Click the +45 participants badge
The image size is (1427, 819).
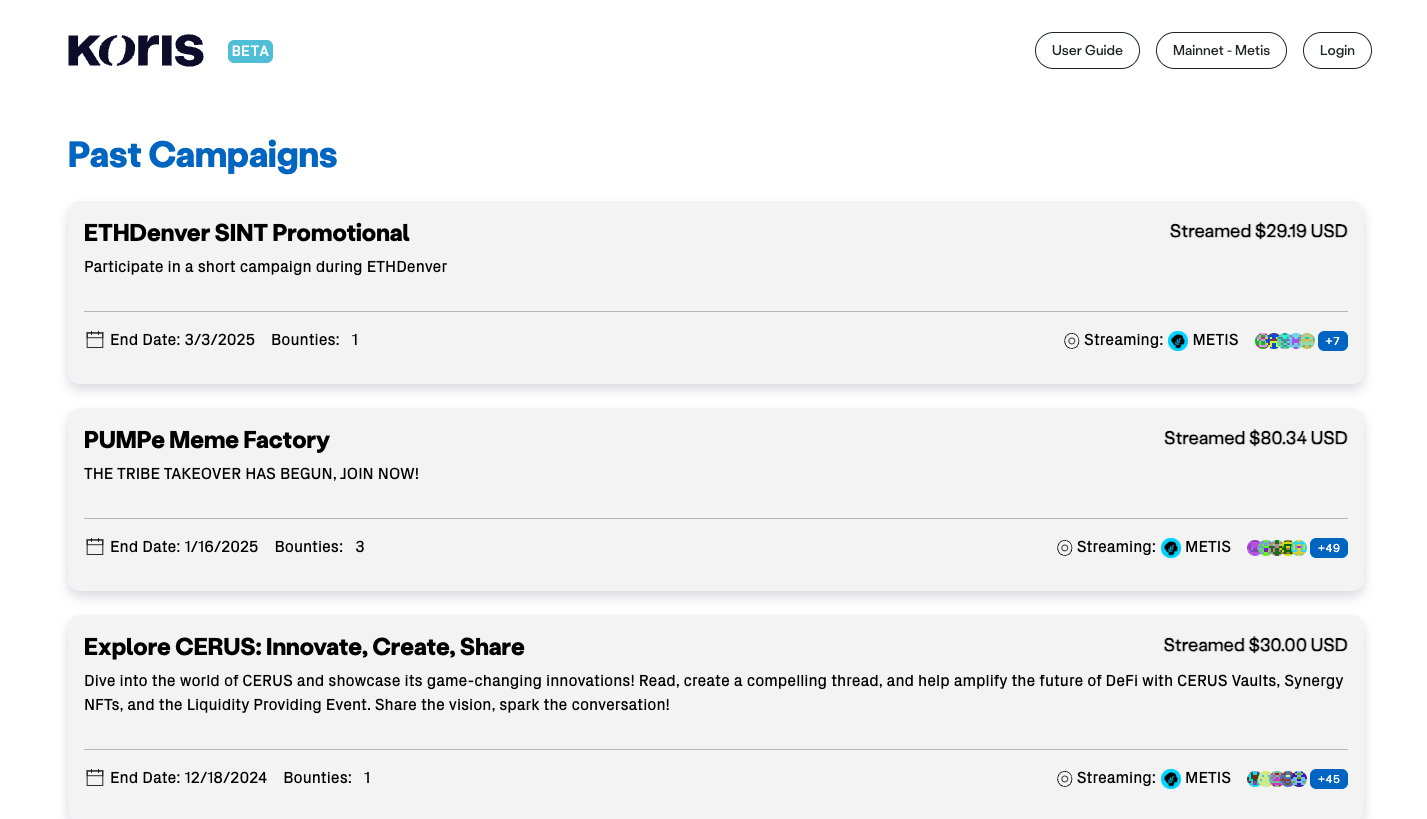point(1329,779)
